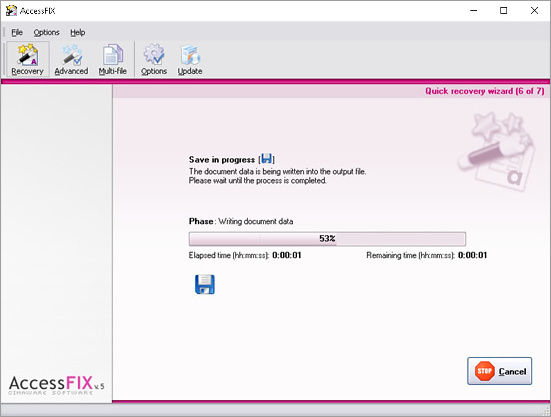Click the 53% progress bar
This screenshot has width=551, height=417.
point(327,239)
